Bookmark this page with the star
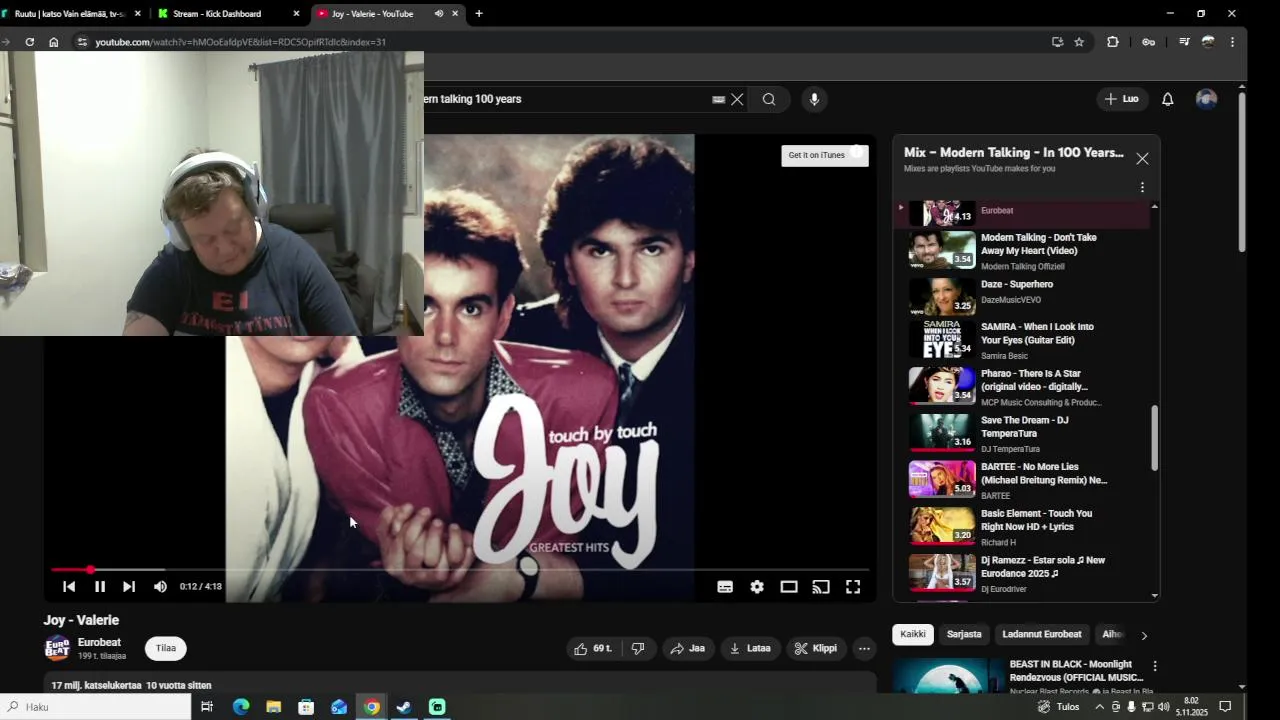The width and height of the screenshot is (1280, 720). pos(1079,42)
